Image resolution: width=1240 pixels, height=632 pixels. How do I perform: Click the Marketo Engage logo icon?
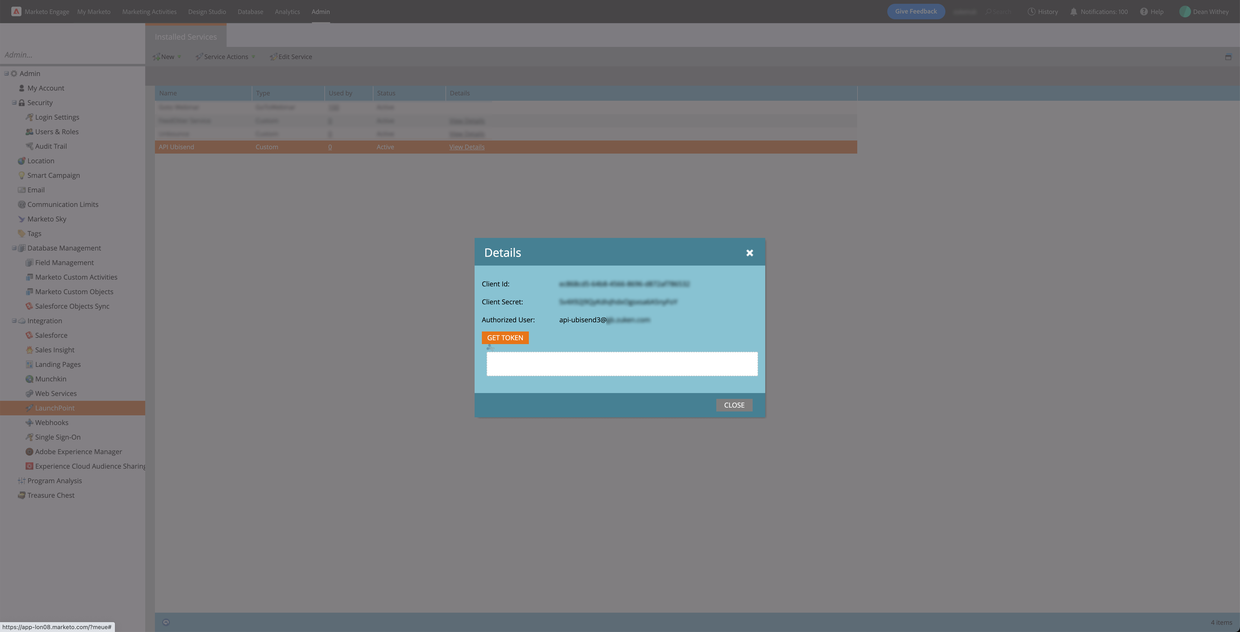16,12
